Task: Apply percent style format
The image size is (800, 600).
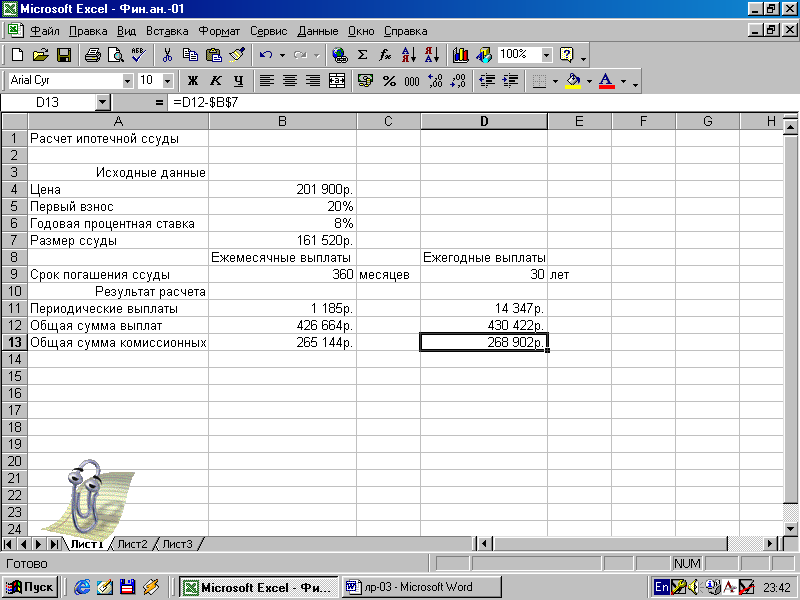Action: [389, 81]
